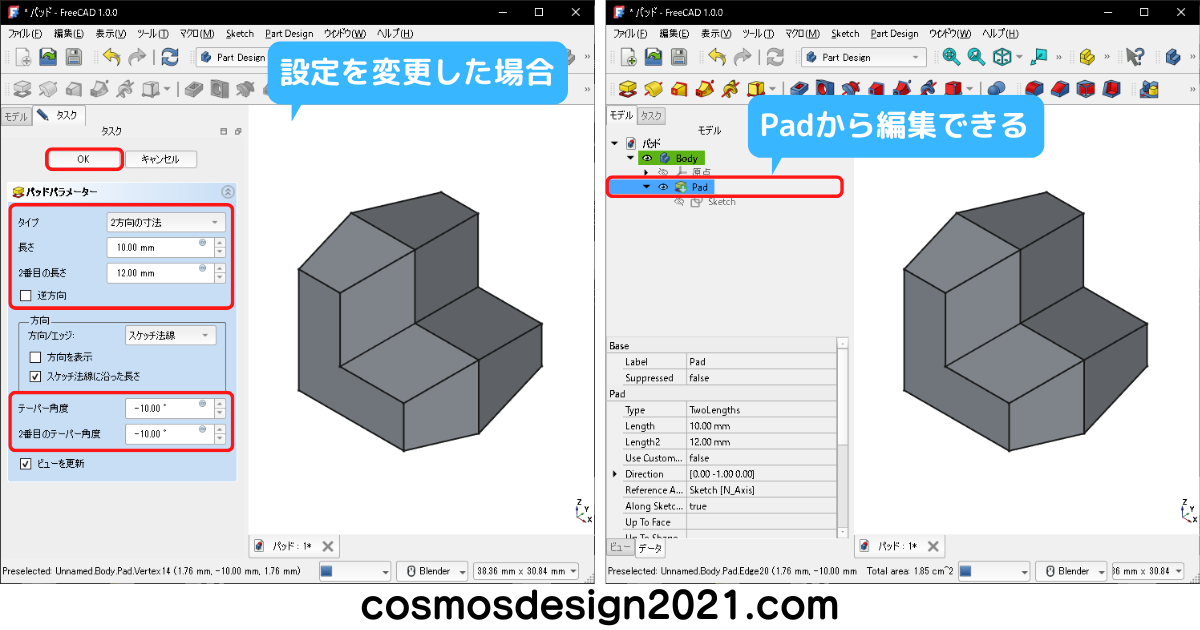The width and height of the screenshot is (1200, 630).
Task: Click Open file icon in right window
Action: (x=653, y=58)
